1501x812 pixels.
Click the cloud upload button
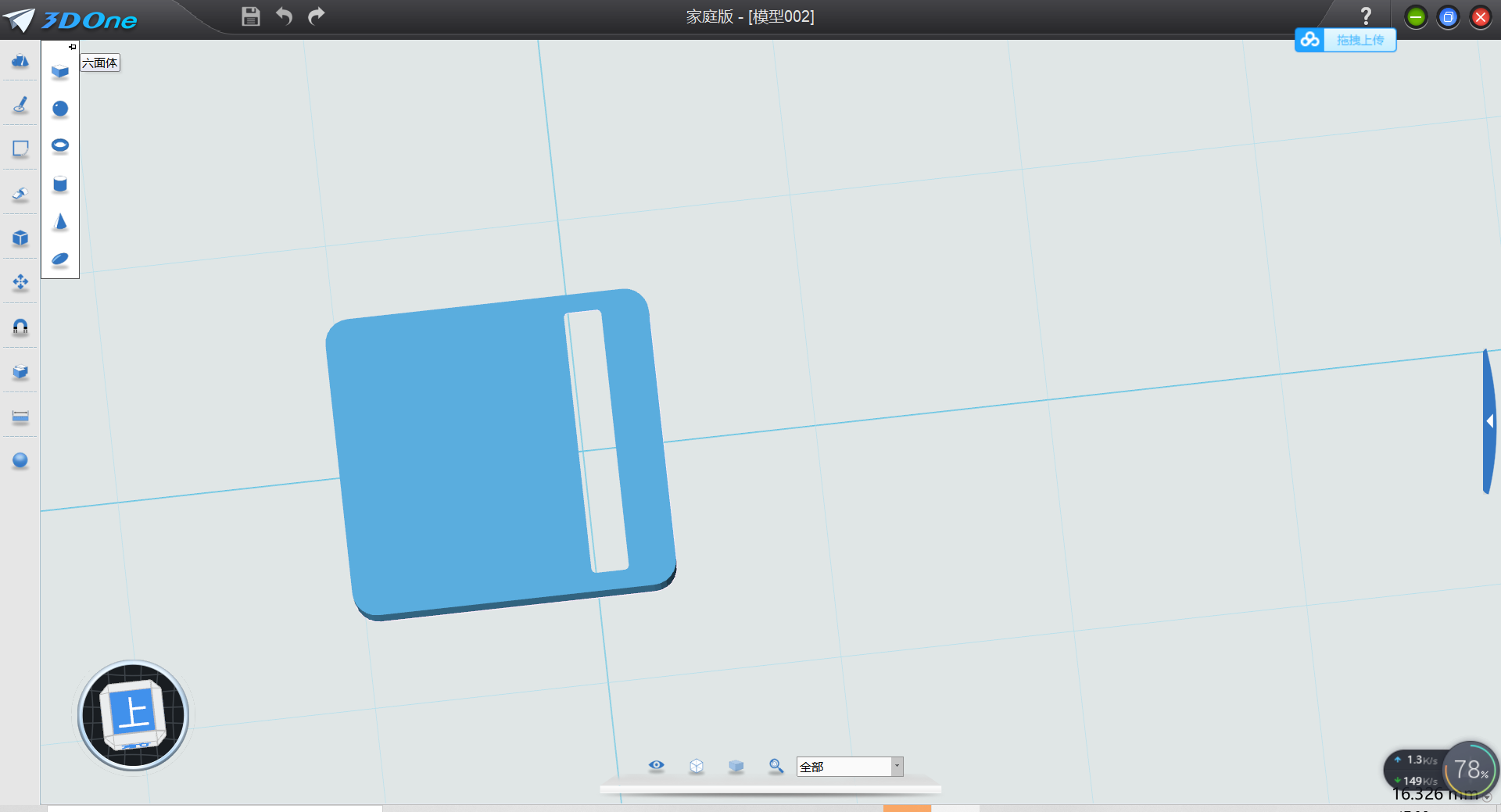point(1345,40)
